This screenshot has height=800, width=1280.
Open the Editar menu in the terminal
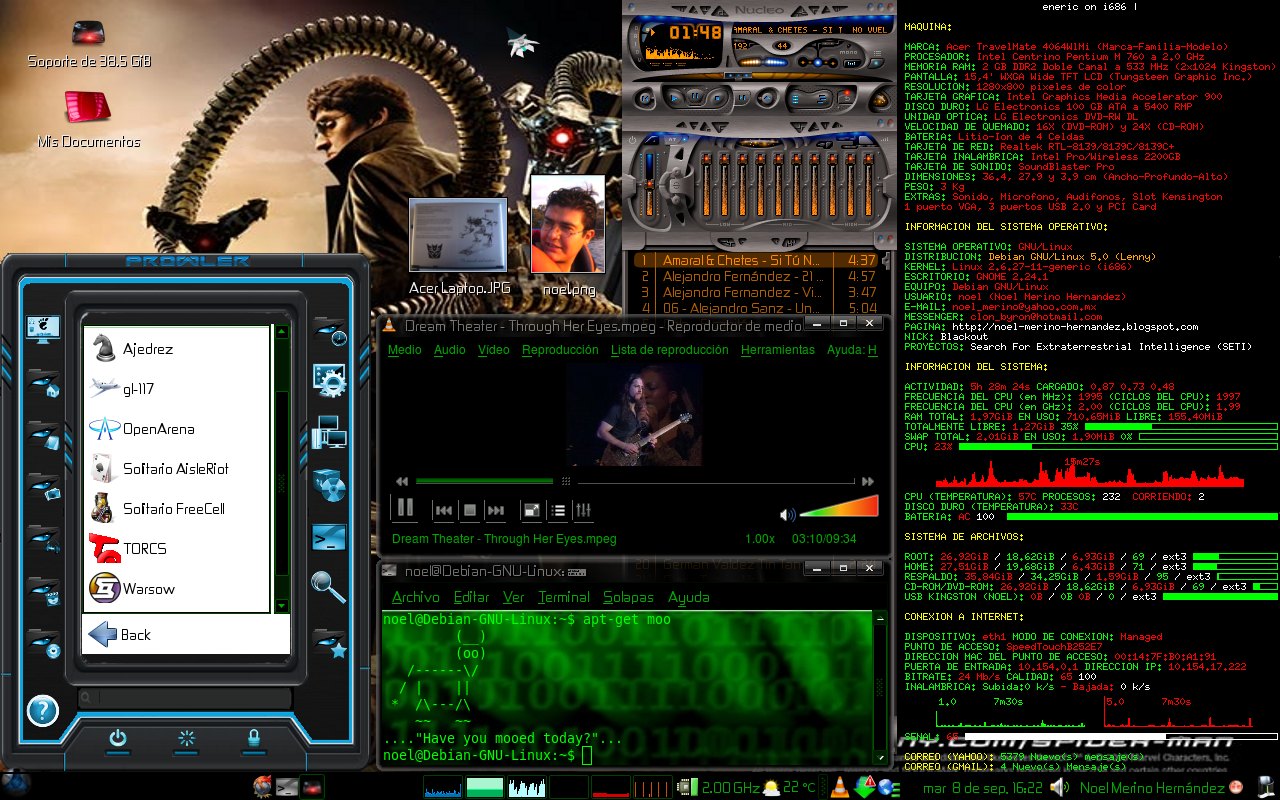[471, 597]
